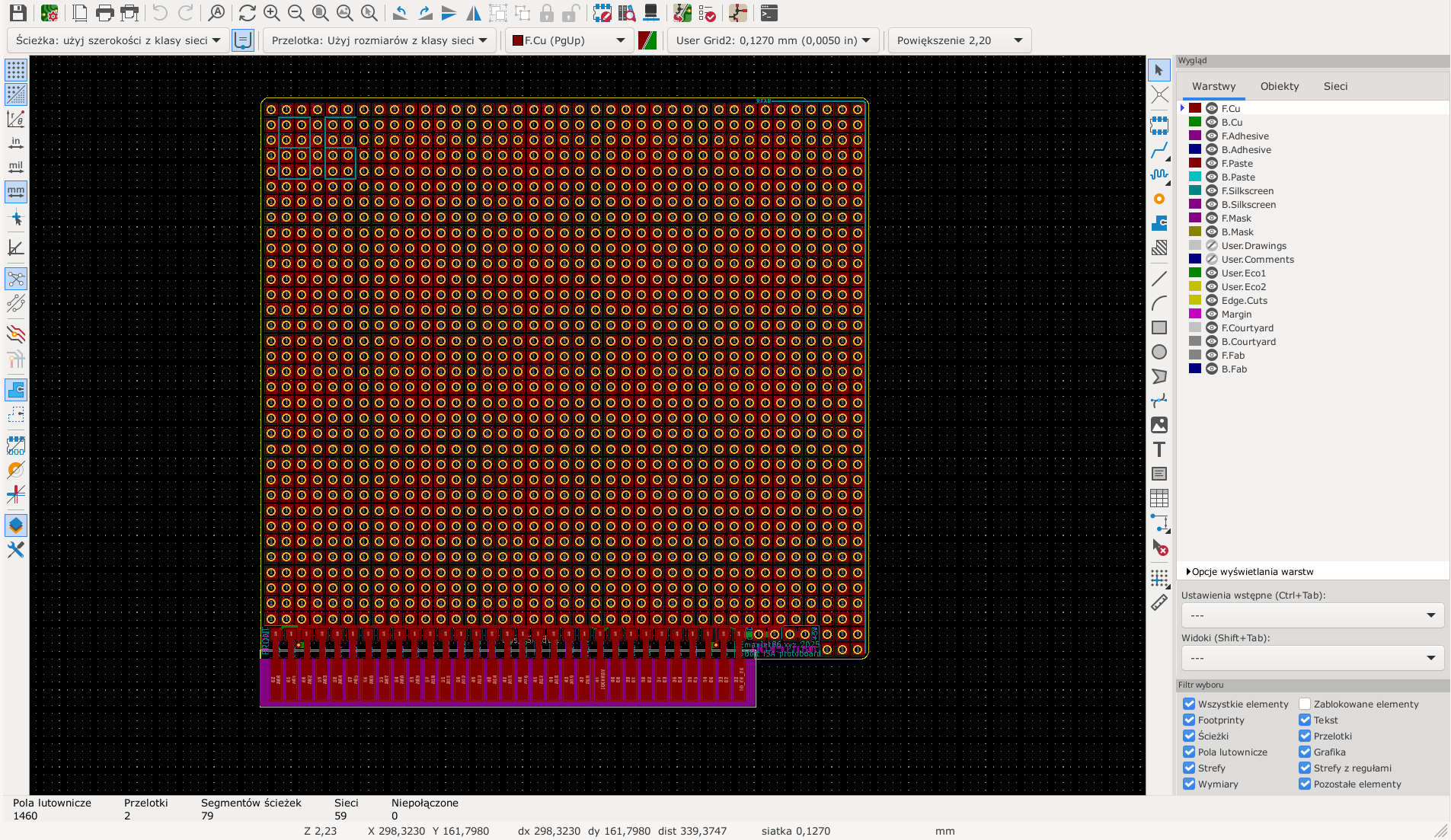The image size is (1451, 840).
Task: Select the Add via tool
Action: tap(1159, 199)
